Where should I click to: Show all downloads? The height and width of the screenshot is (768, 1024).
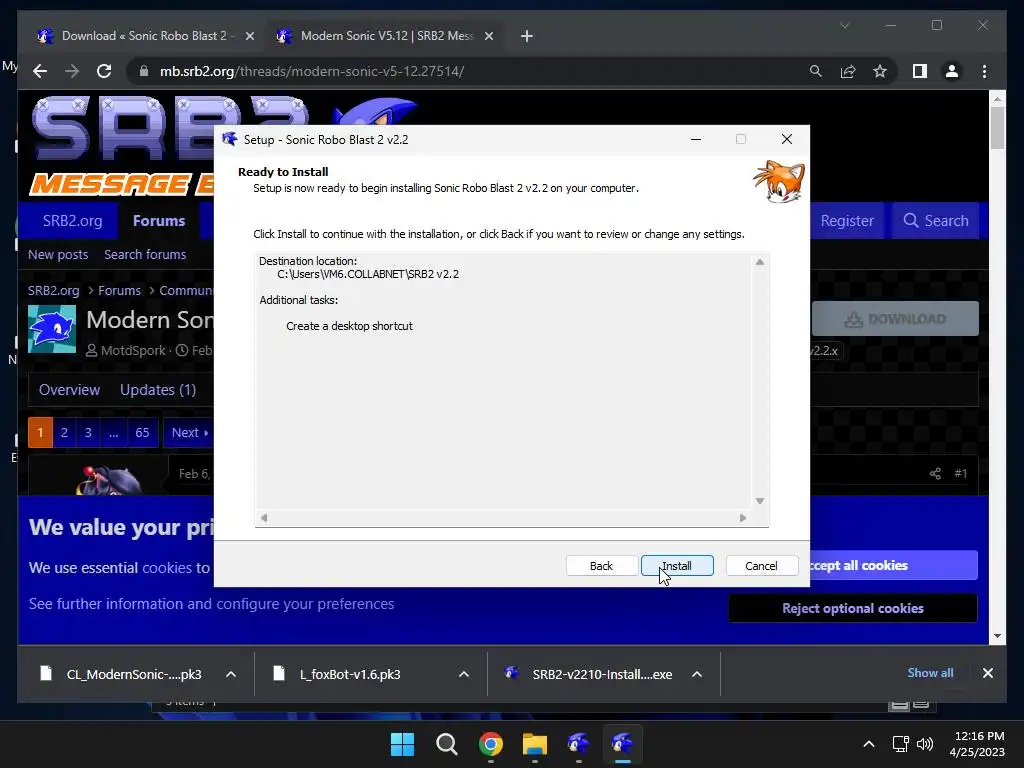[x=930, y=673]
